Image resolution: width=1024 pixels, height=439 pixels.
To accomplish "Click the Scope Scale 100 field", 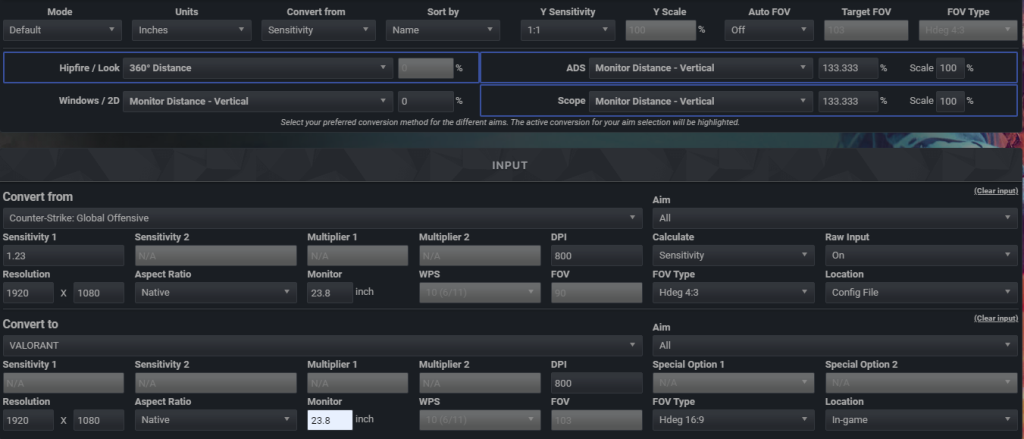I will click(x=950, y=101).
